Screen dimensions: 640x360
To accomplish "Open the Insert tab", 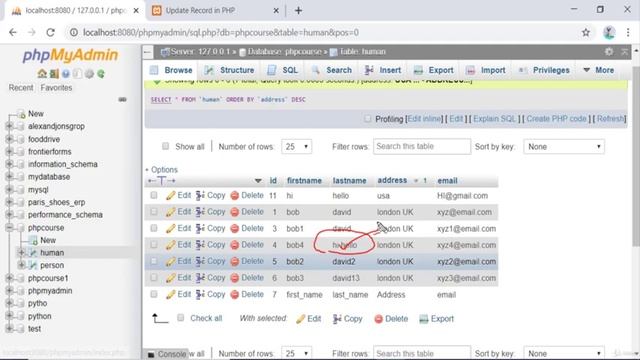I will point(383,70).
